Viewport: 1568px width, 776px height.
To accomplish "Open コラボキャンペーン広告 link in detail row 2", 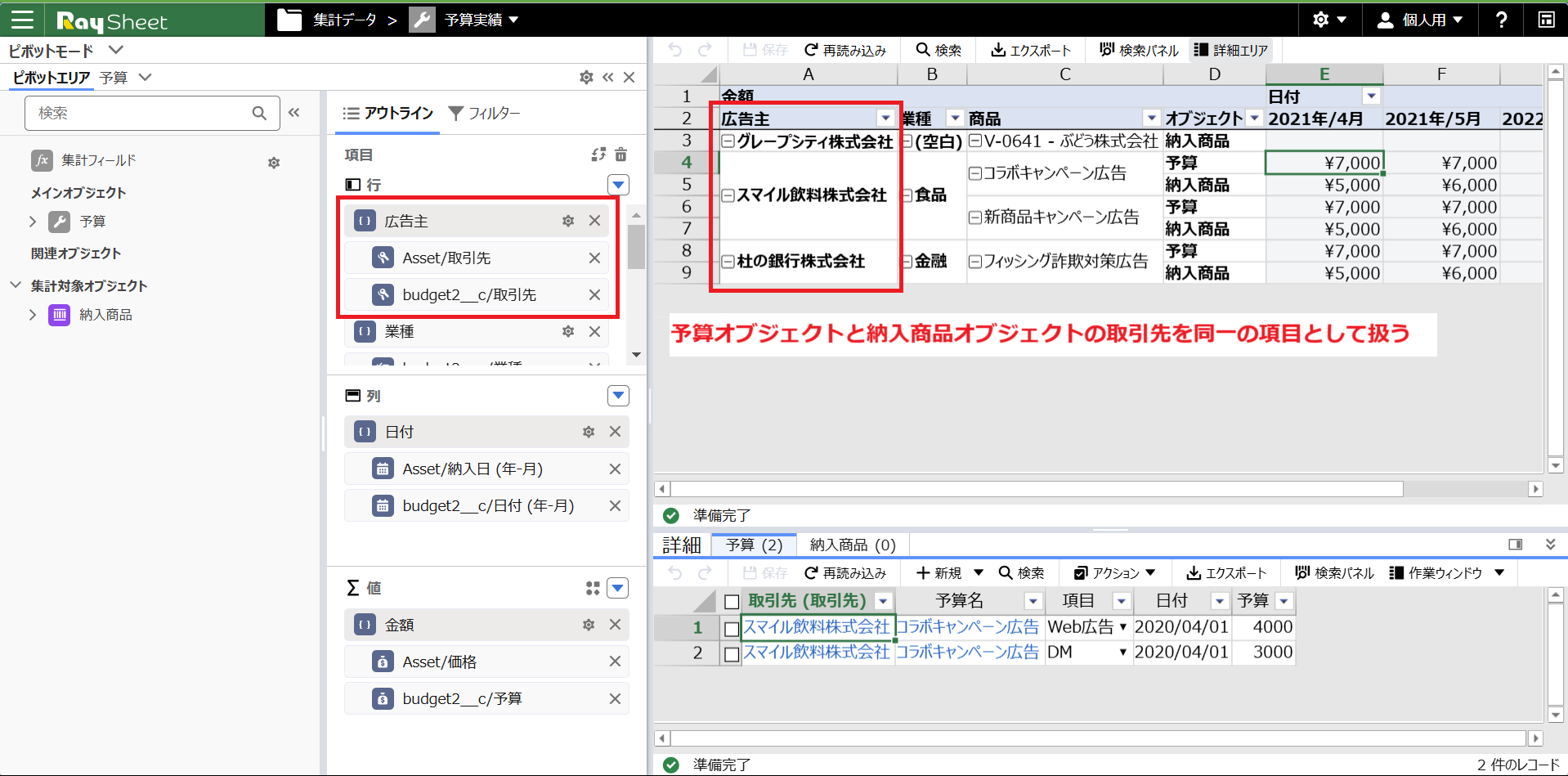I will [x=967, y=653].
